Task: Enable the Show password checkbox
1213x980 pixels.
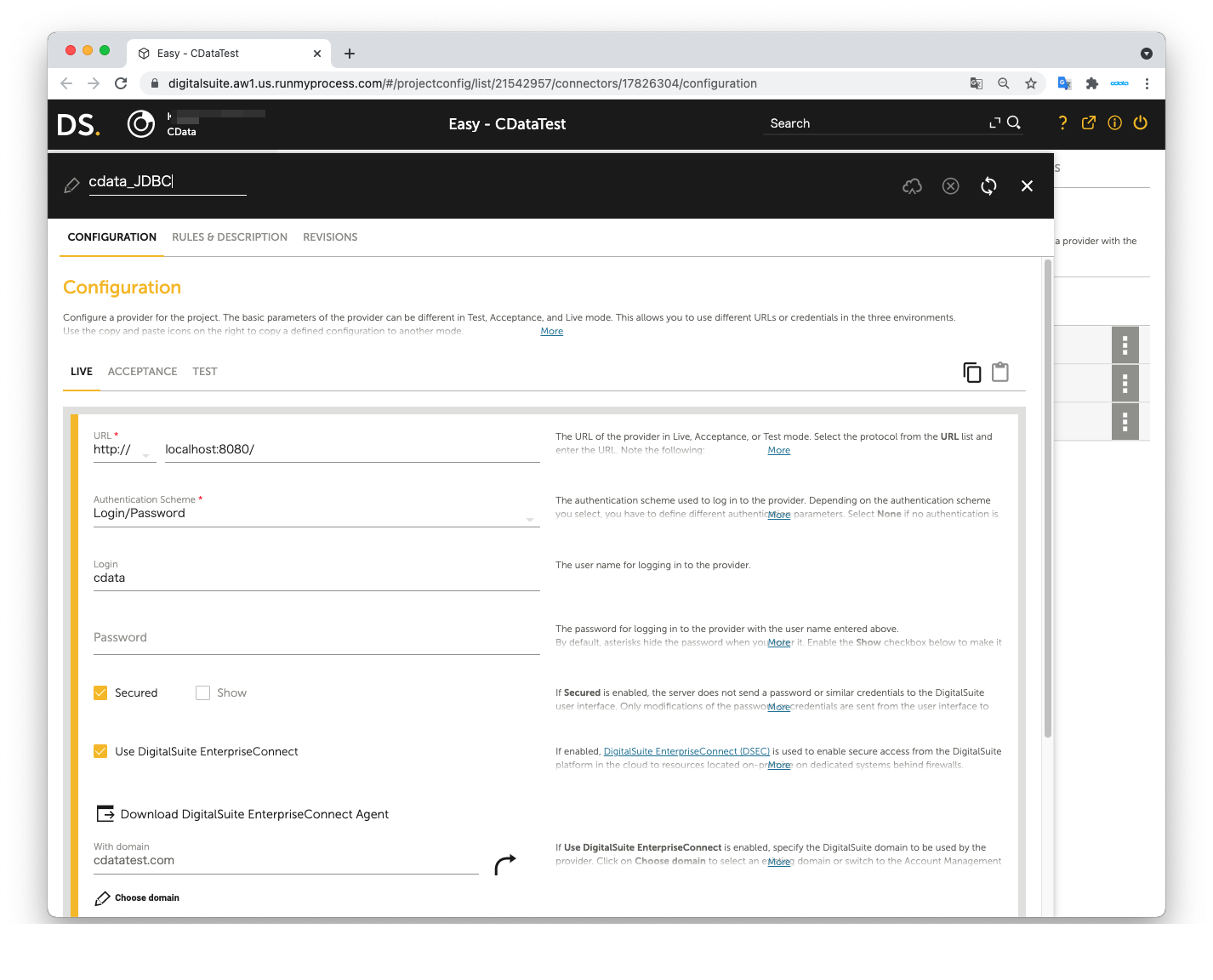Action: (202, 693)
